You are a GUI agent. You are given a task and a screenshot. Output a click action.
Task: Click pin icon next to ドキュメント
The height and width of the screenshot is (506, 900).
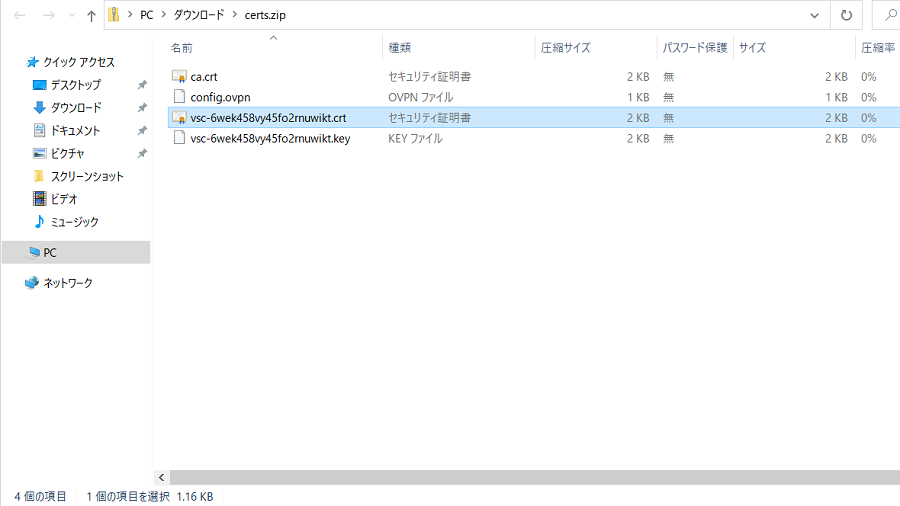(x=142, y=131)
